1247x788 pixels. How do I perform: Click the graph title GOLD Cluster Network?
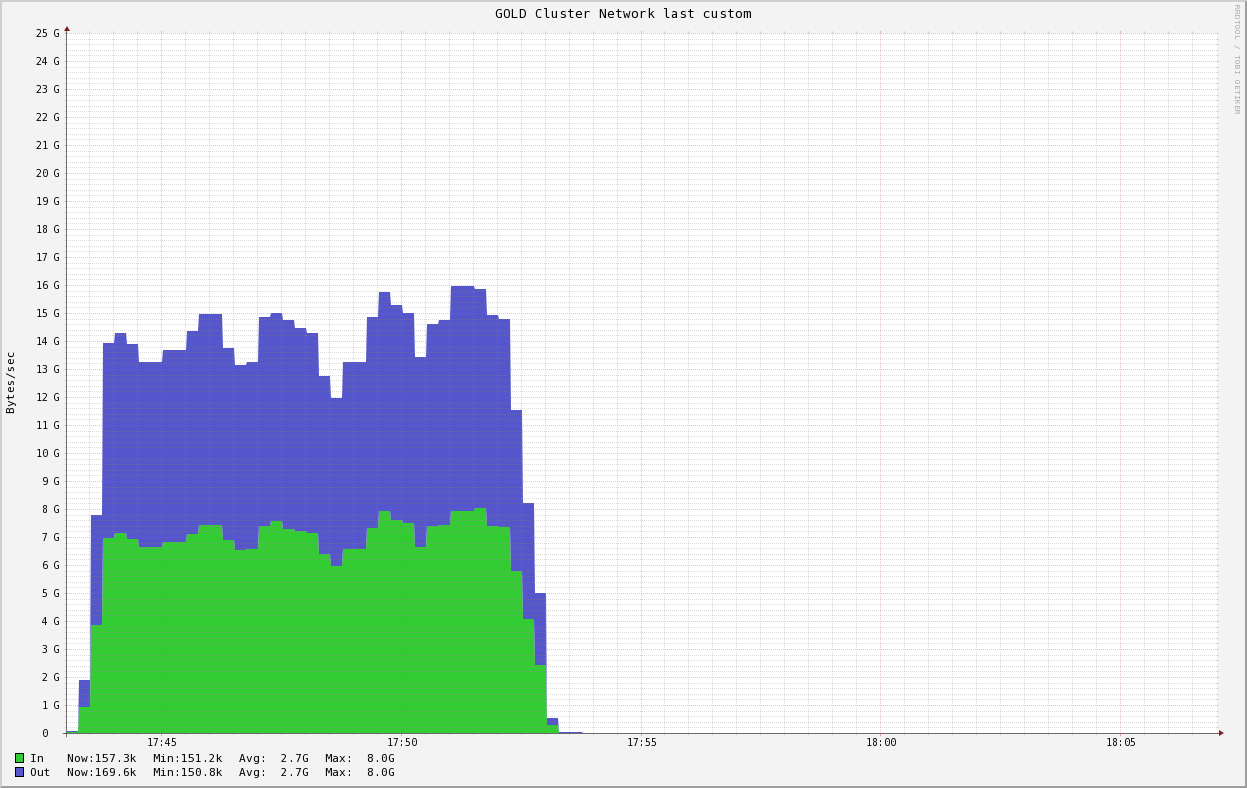(x=622, y=14)
